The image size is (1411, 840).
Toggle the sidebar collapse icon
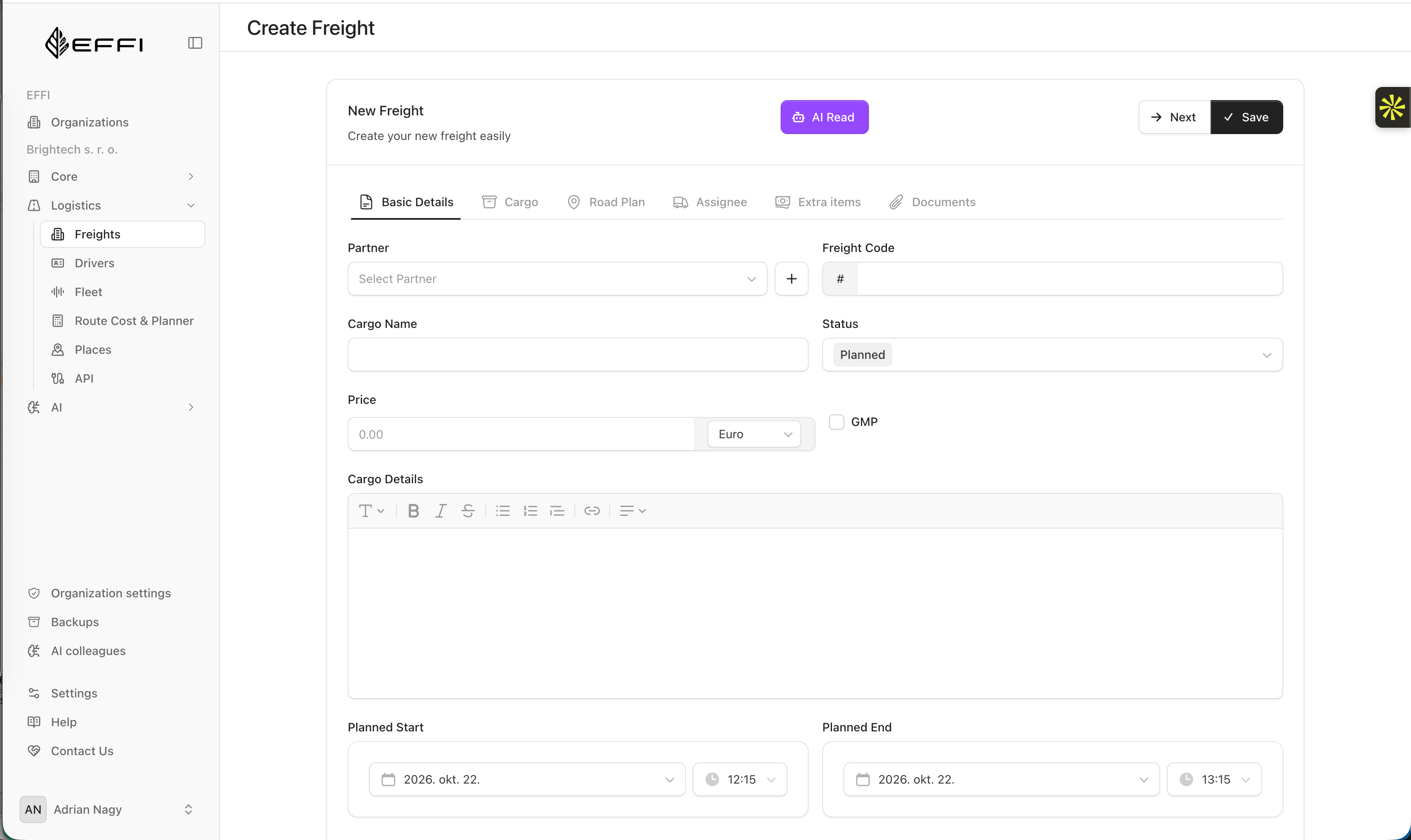pos(195,43)
